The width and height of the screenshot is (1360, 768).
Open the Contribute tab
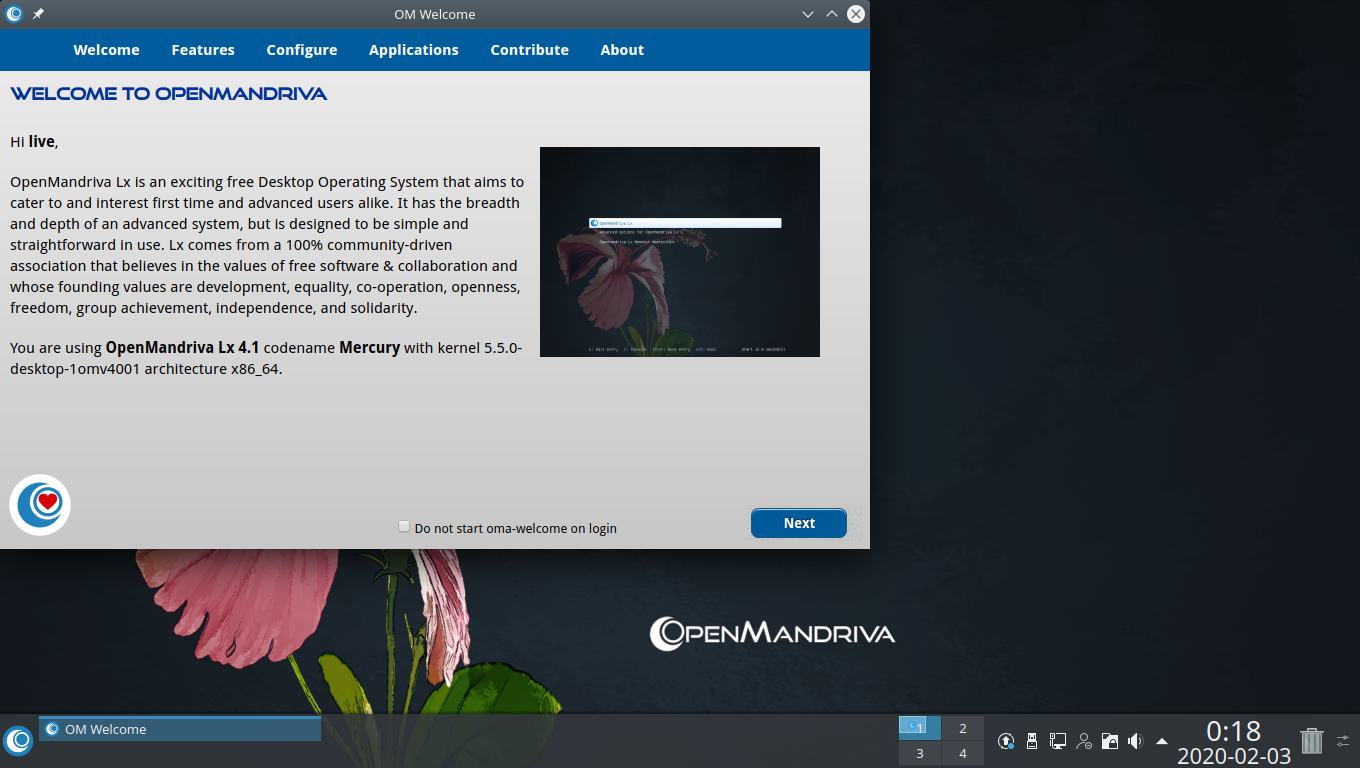(529, 50)
